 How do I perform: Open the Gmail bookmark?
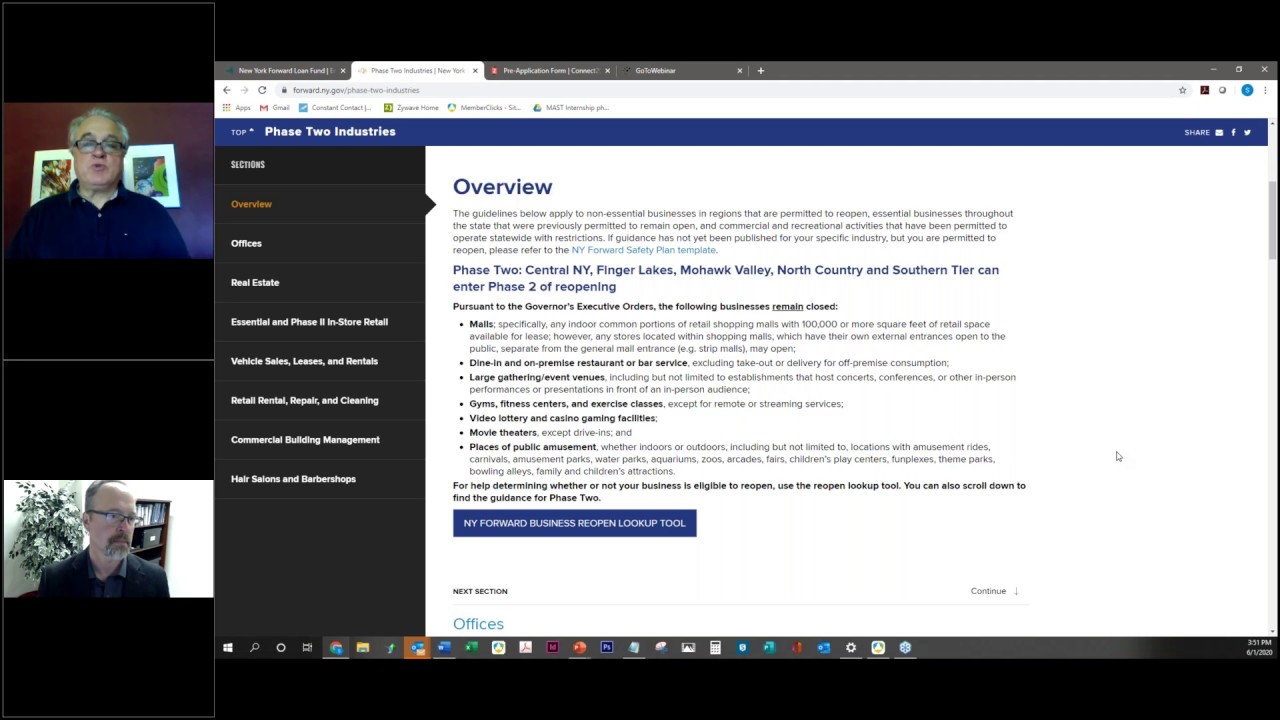point(275,107)
